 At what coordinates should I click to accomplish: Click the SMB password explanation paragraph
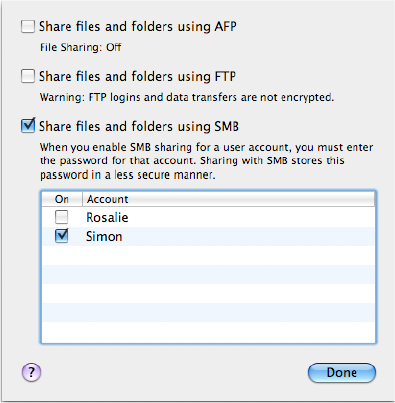[x=207, y=161]
